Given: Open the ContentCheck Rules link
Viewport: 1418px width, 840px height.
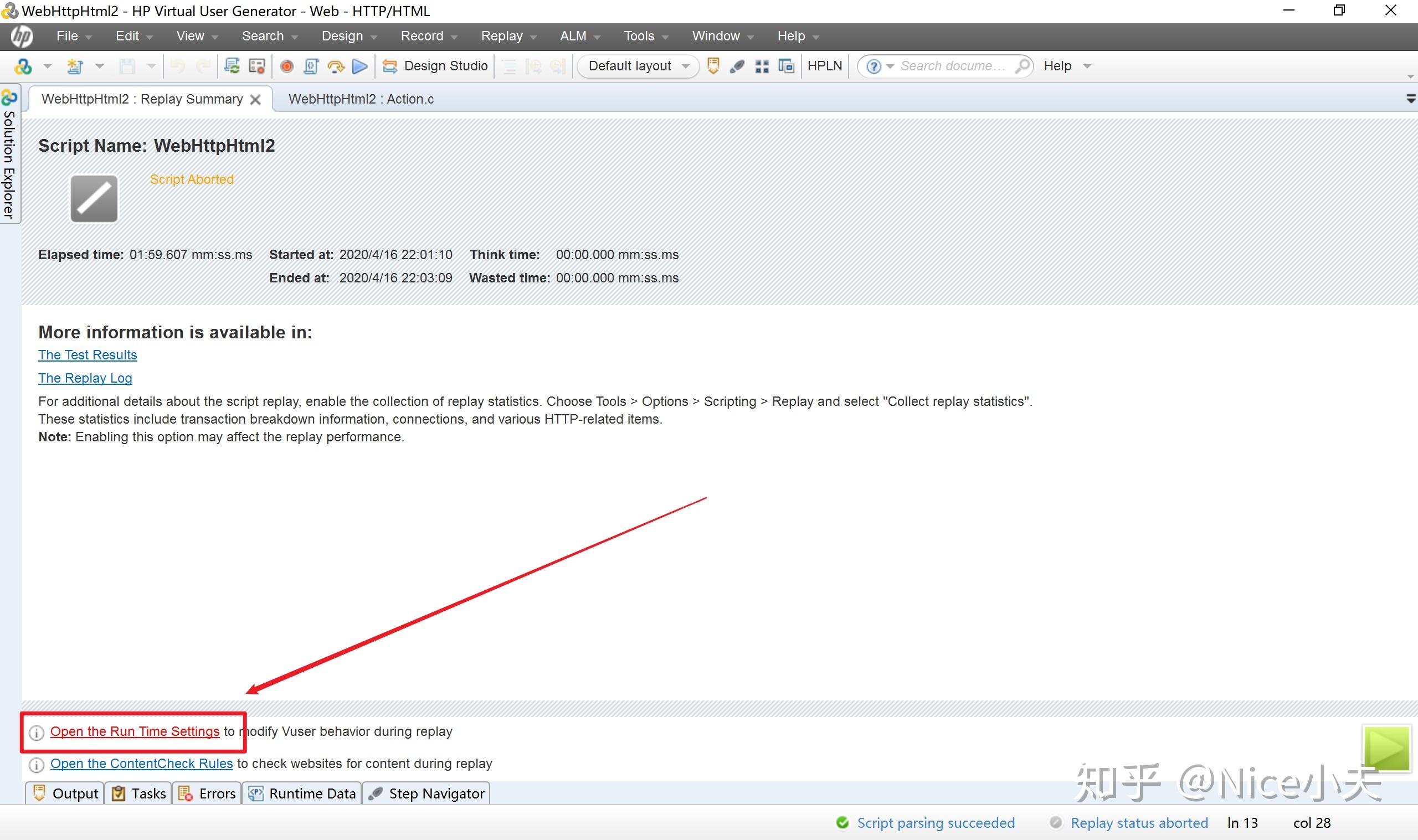Looking at the screenshot, I should click(141, 764).
